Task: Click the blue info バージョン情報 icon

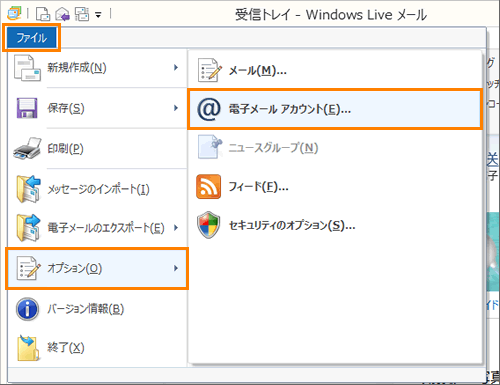Action: point(27,309)
